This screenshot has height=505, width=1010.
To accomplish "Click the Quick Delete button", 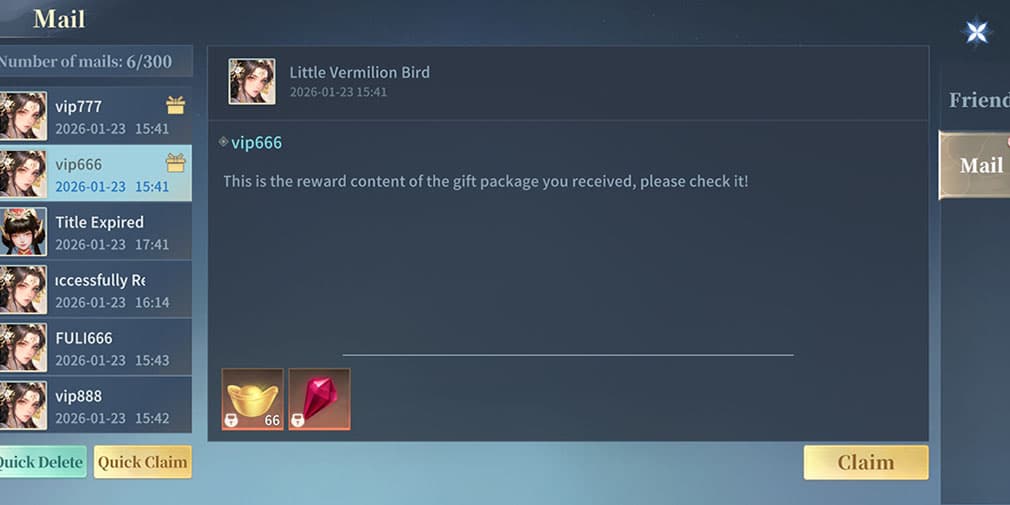I will coord(43,462).
